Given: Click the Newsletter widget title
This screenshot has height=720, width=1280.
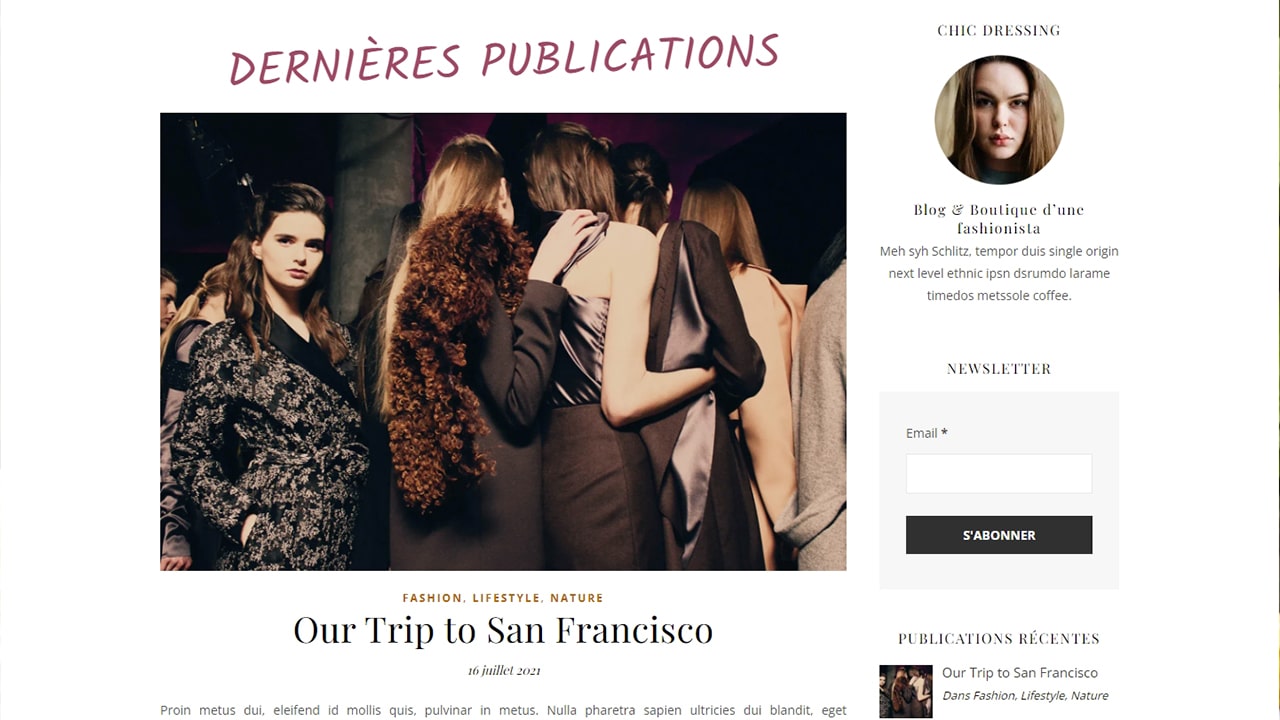Looking at the screenshot, I should [x=999, y=369].
